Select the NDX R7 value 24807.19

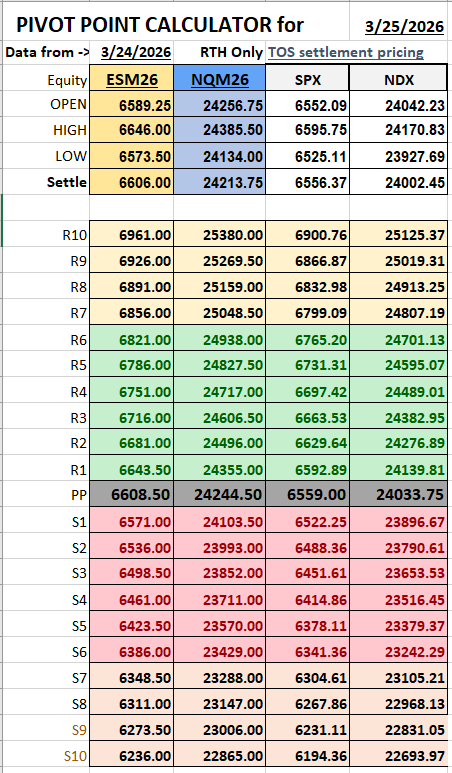tap(399, 312)
